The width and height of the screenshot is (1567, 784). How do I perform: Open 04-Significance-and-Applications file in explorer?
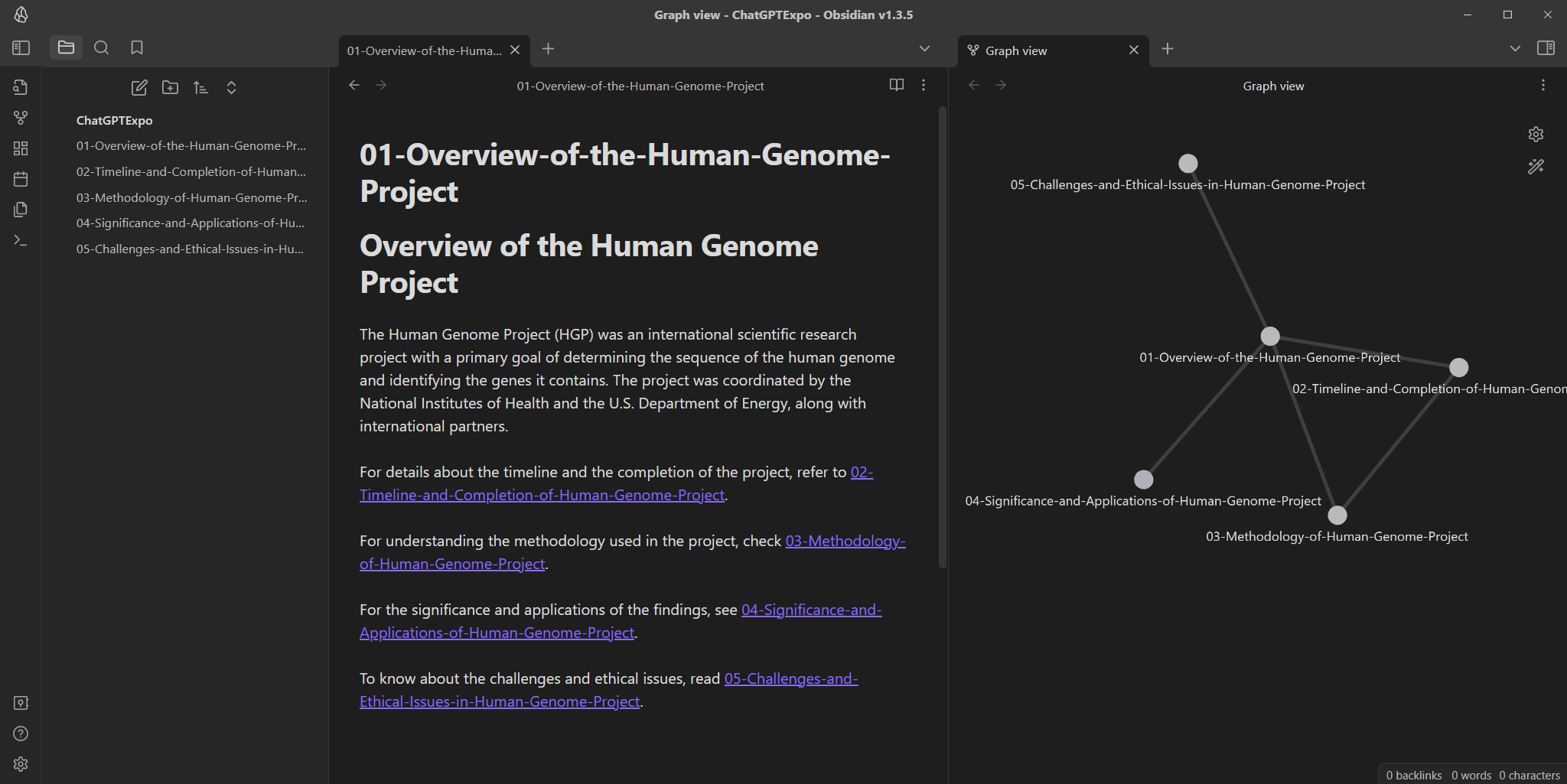pyautogui.click(x=190, y=223)
